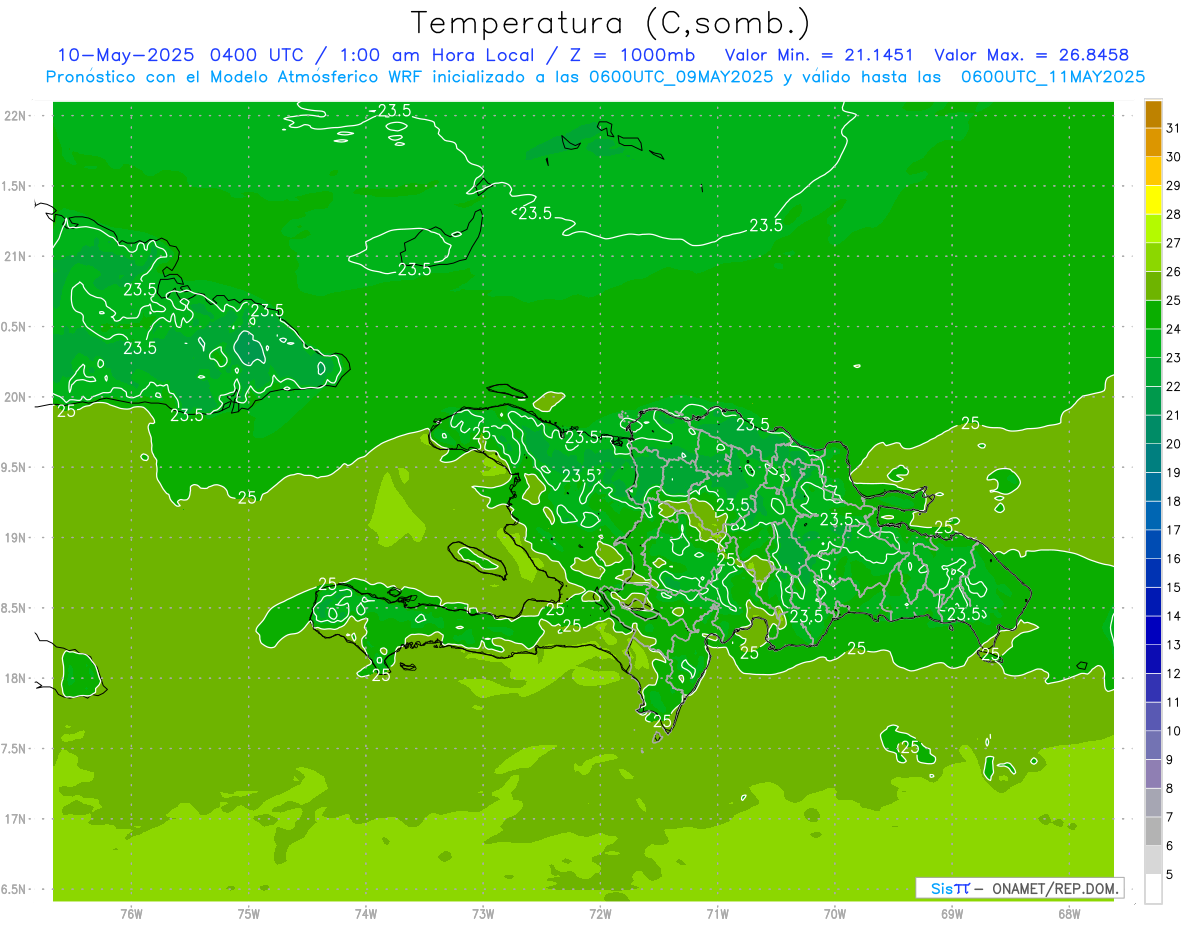The width and height of the screenshot is (1200, 927).
Task: Click the '17N' latitude label
Action: (x=16, y=819)
